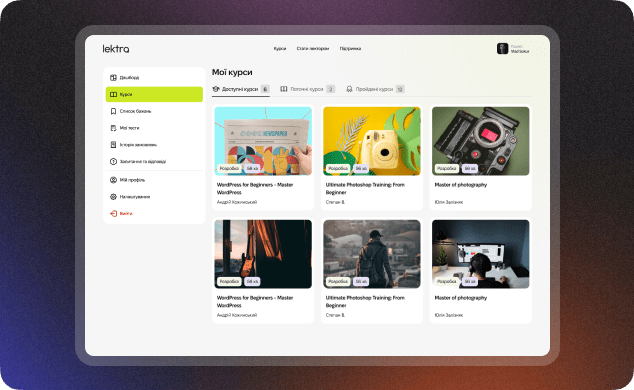Open the yellow instant camera course thumbnail
This screenshot has width=634, height=390.
point(372,141)
